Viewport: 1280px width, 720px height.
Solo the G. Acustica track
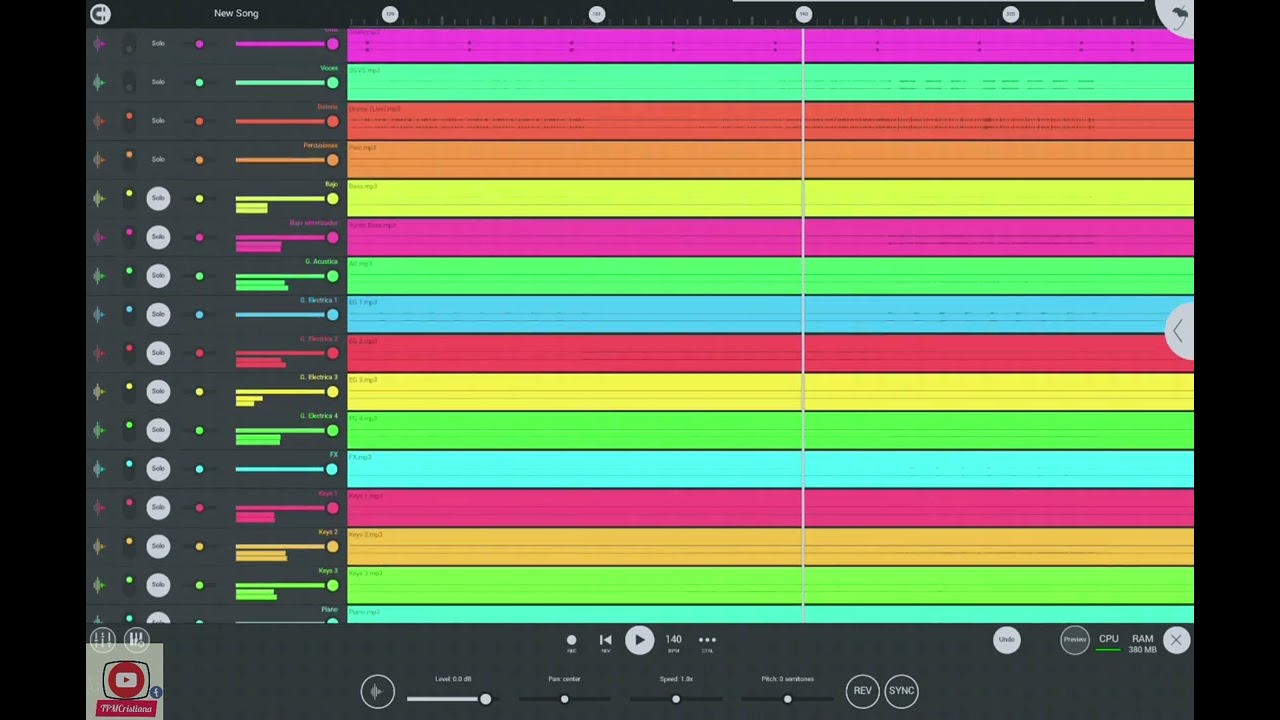[158, 275]
